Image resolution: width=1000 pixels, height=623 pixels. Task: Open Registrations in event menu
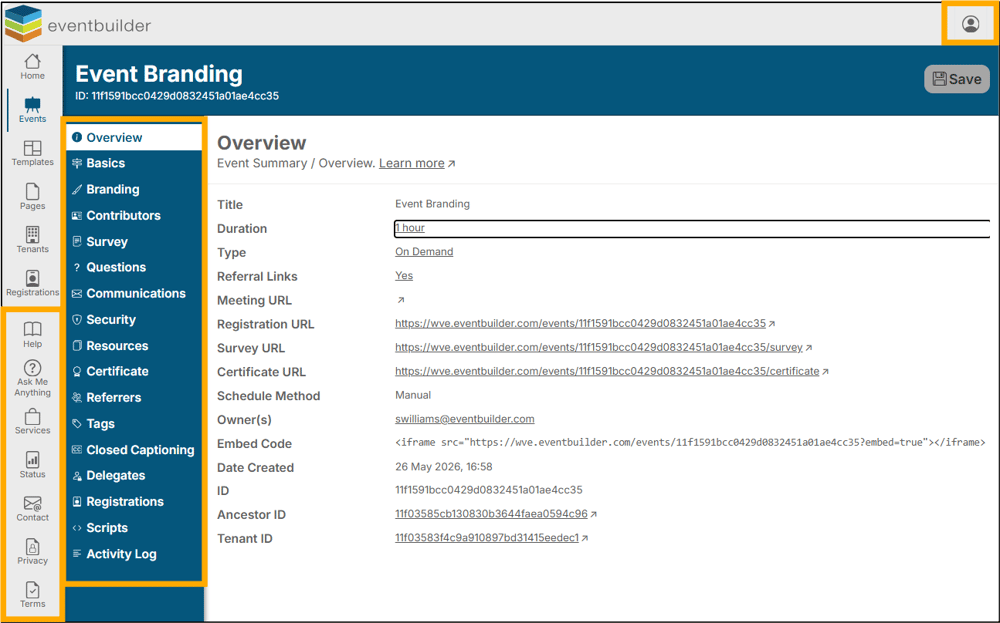tap(134, 502)
